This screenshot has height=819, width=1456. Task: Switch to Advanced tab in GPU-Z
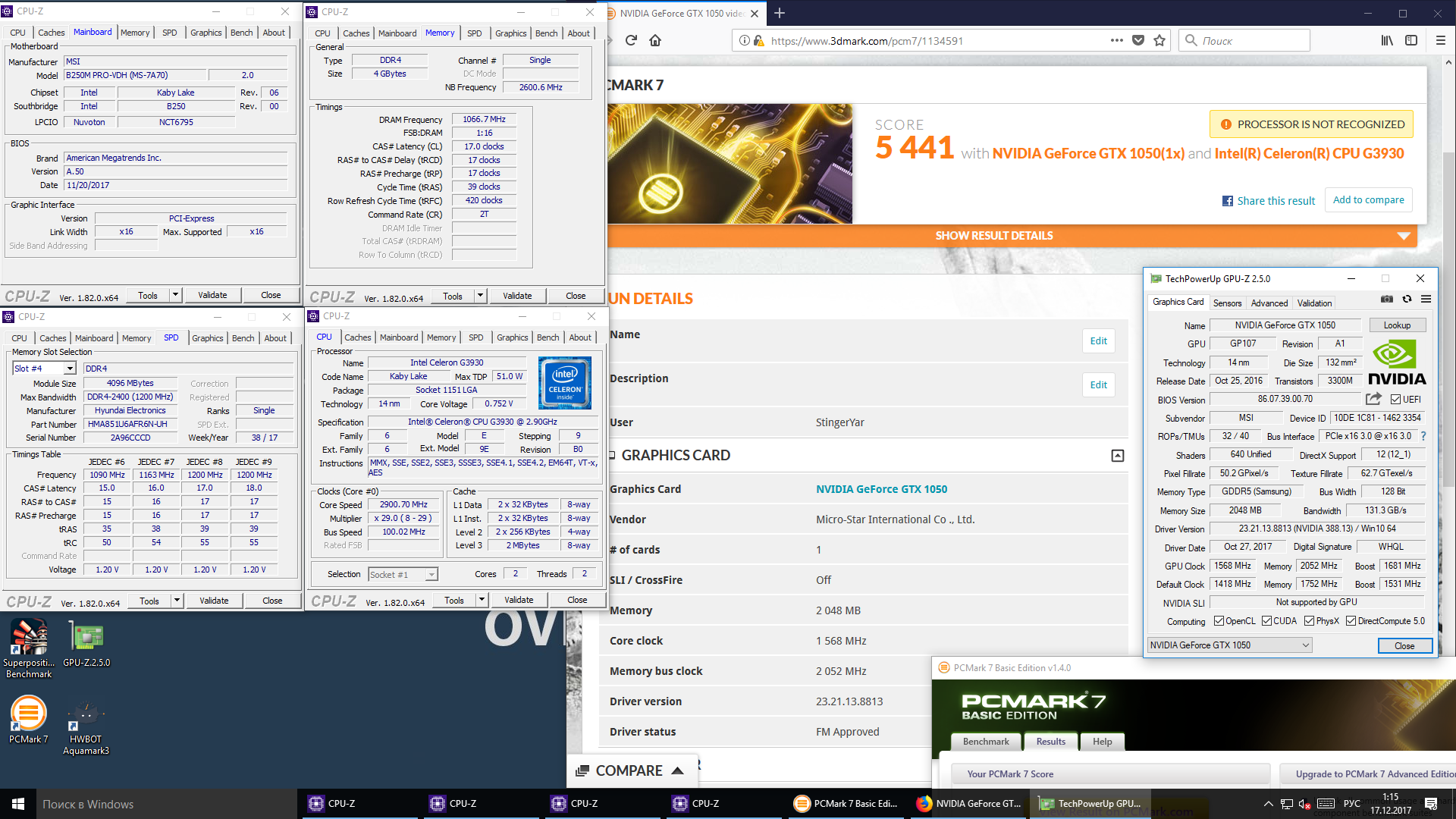[1269, 303]
